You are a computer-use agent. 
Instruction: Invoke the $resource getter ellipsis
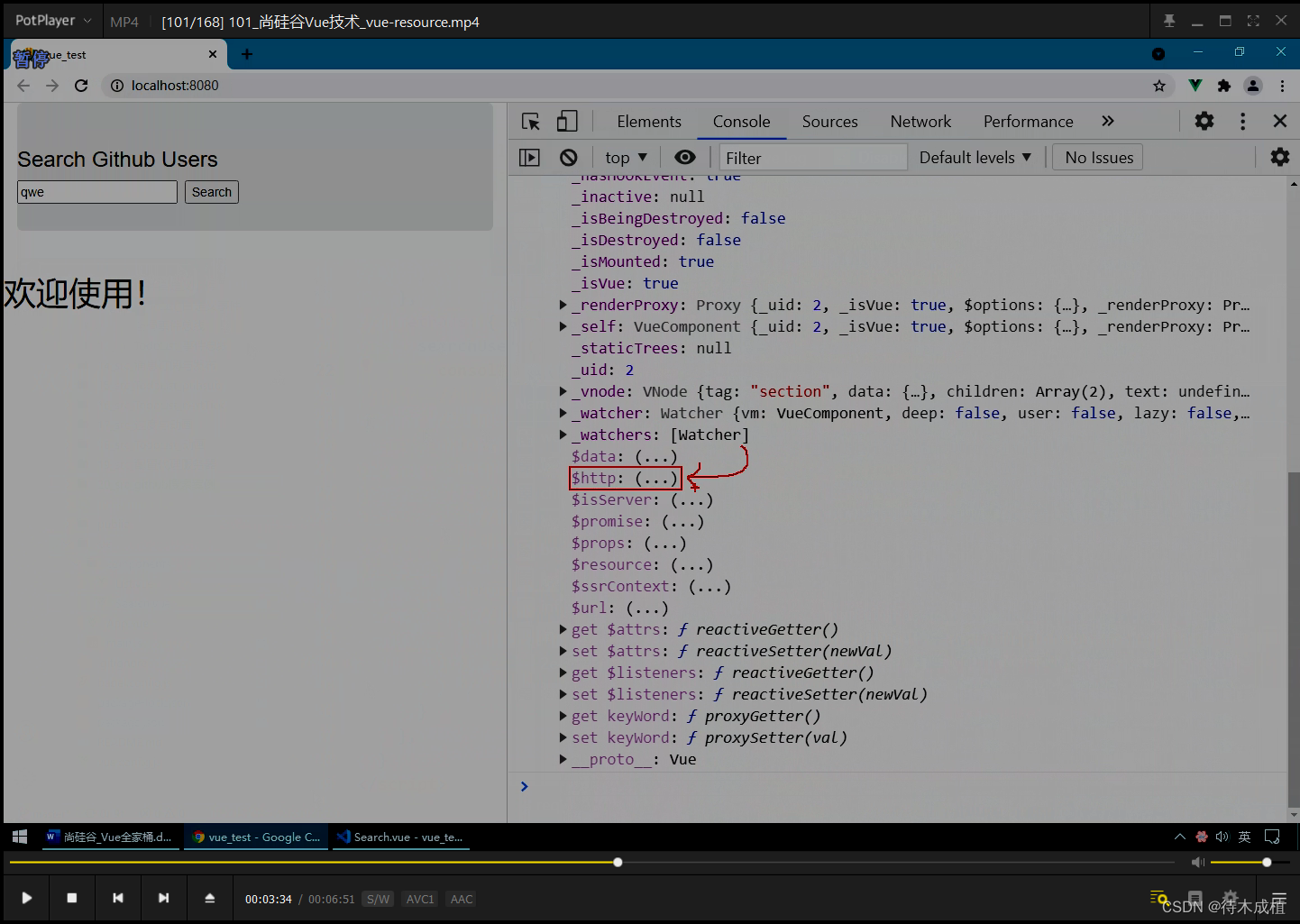pos(691,565)
